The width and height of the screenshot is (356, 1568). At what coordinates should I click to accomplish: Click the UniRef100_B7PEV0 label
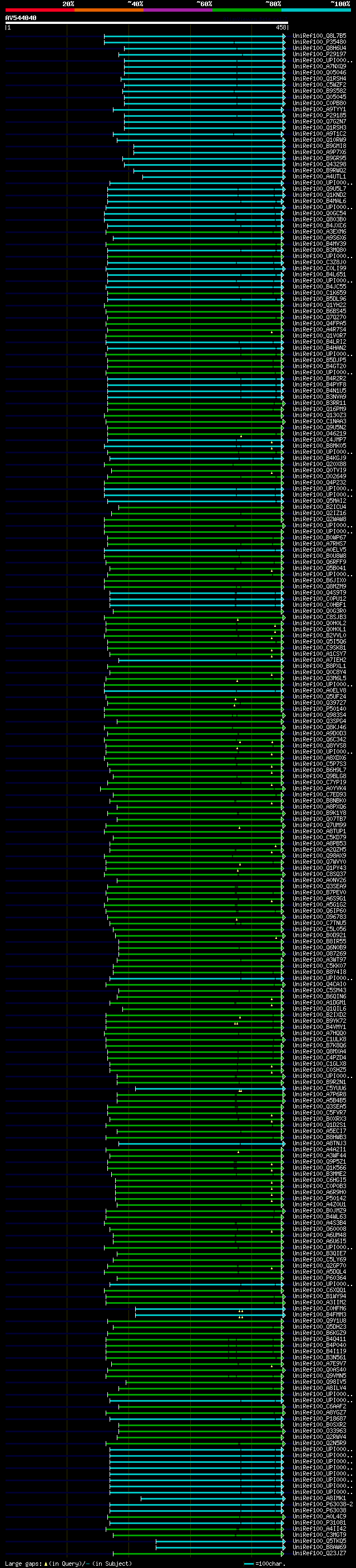tap(319, 892)
